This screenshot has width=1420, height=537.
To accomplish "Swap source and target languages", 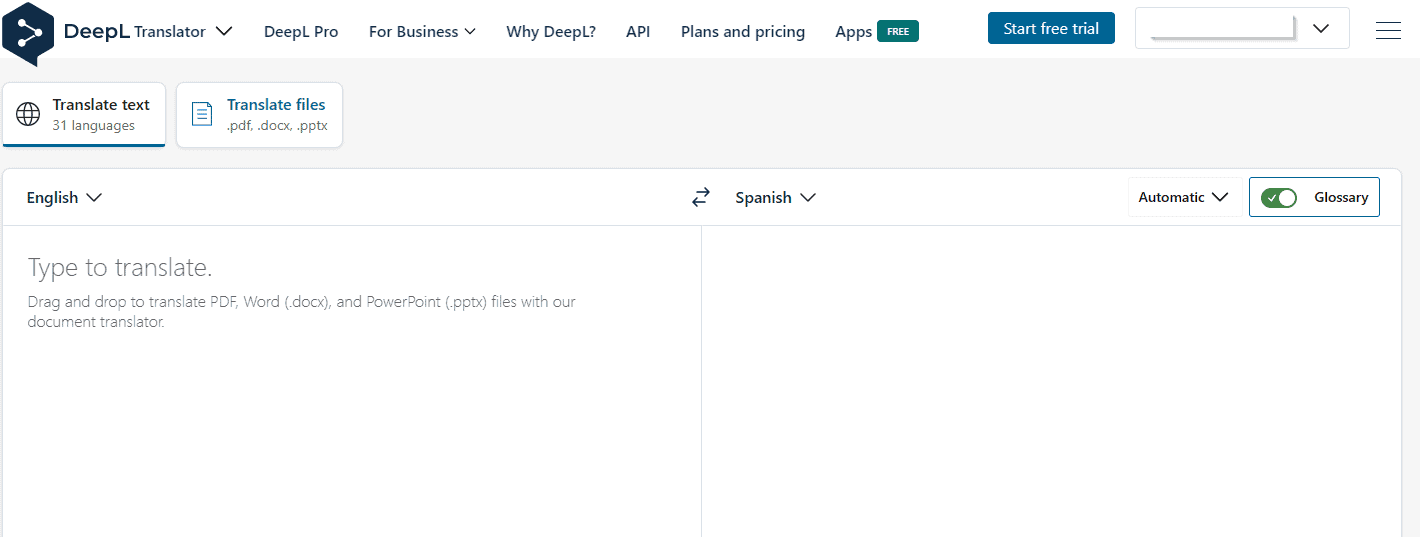I will click(701, 197).
